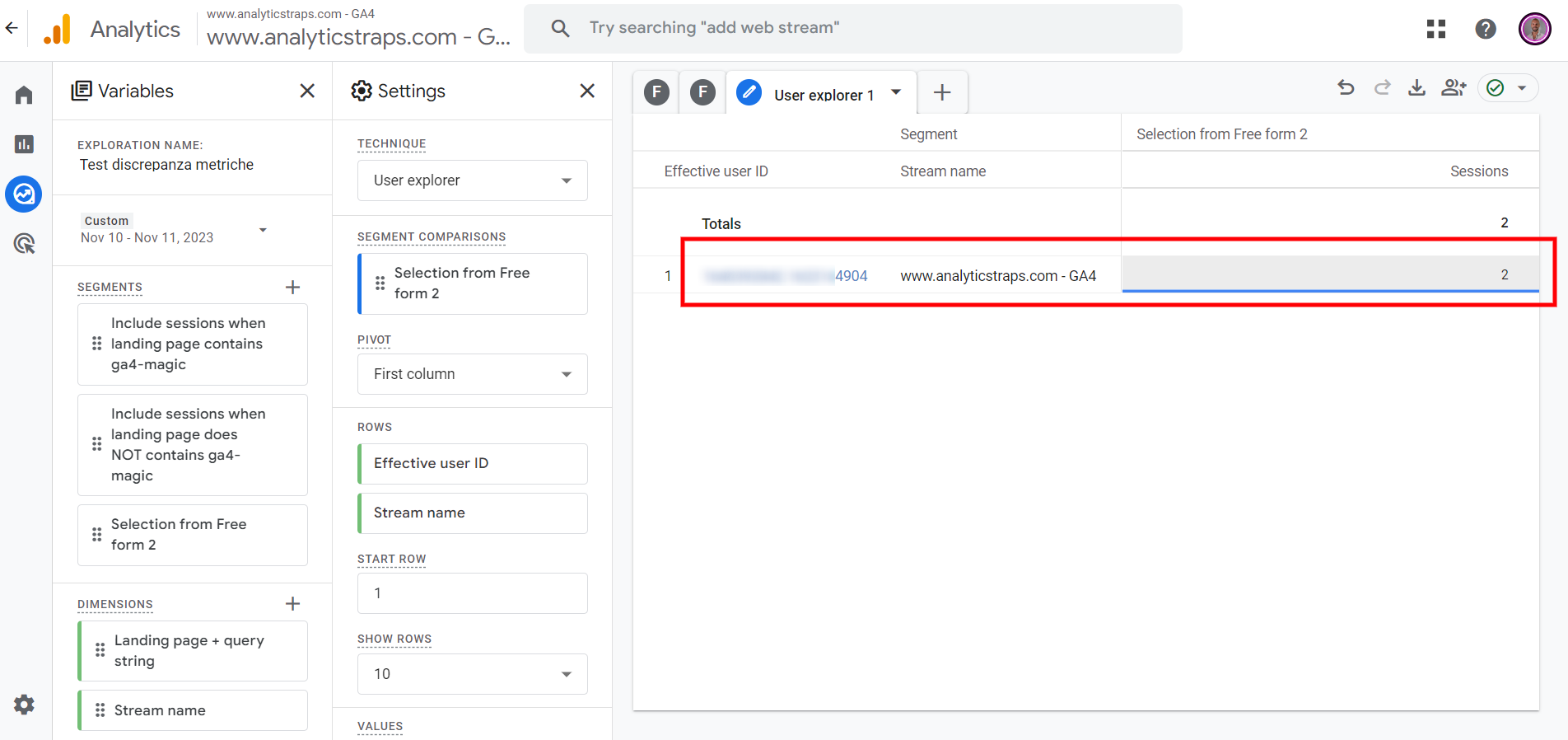Close the Variables panel

pyautogui.click(x=307, y=91)
